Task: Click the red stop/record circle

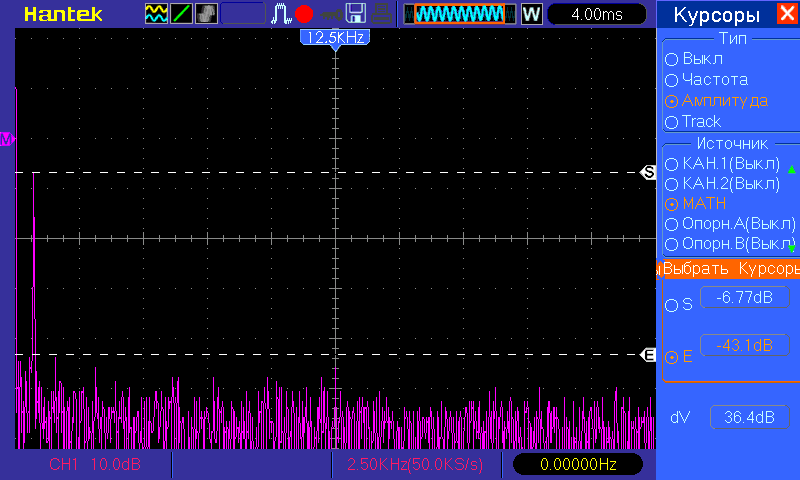Action: [x=304, y=14]
